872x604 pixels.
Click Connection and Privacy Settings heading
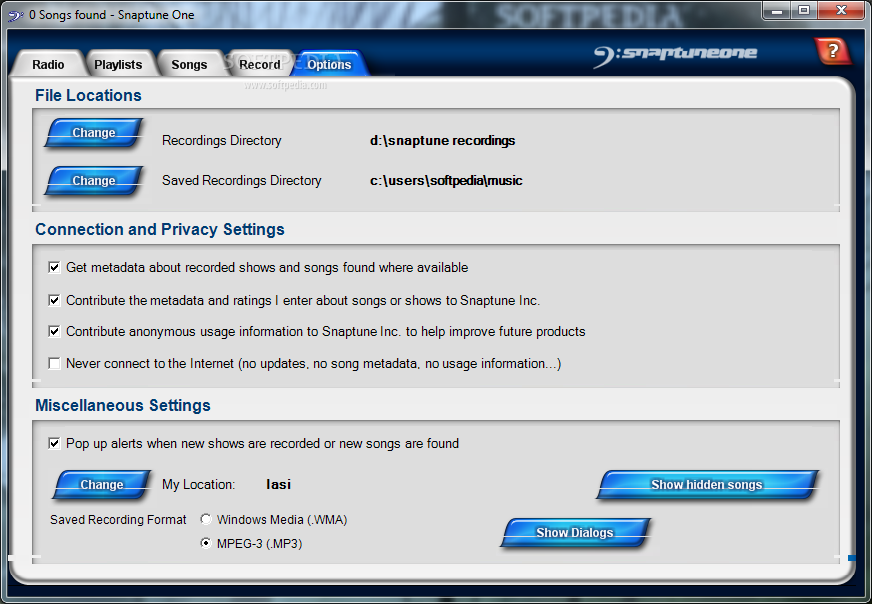(x=160, y=230)
